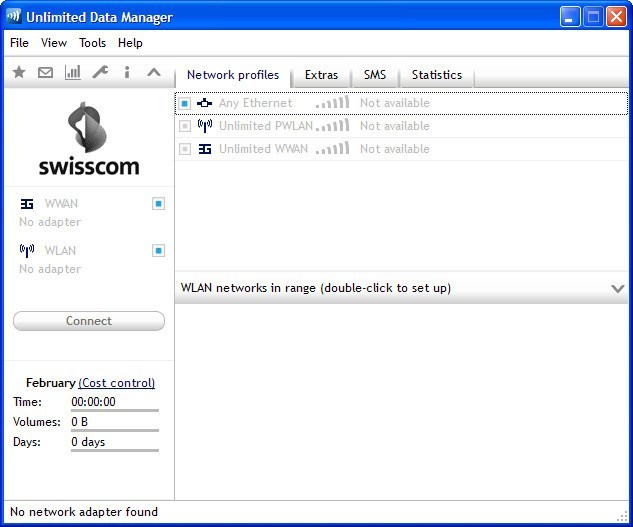Open the File menu
The image size is (633, 527).
coord(19,43)
